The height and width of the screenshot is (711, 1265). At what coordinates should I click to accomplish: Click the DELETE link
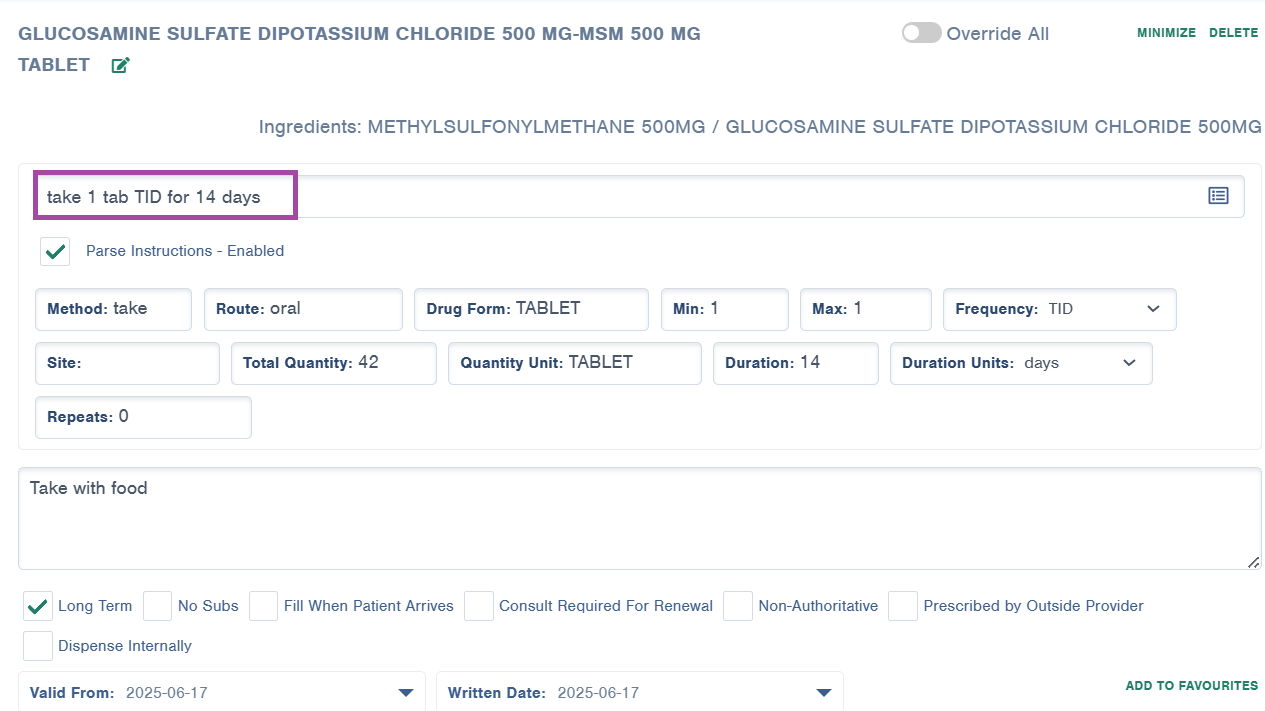(1233, 32)
